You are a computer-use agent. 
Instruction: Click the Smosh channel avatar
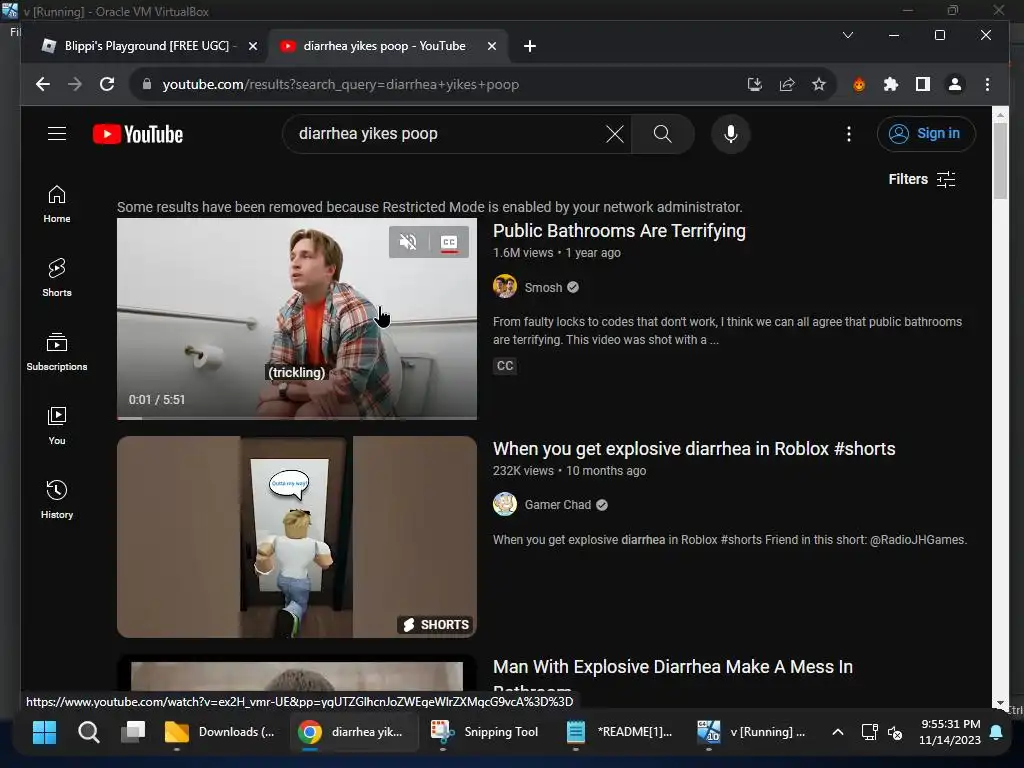pos(505,287)
